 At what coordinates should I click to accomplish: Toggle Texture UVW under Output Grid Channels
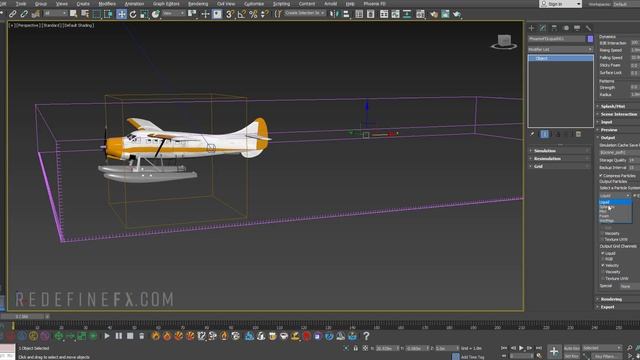pos(603,278)
